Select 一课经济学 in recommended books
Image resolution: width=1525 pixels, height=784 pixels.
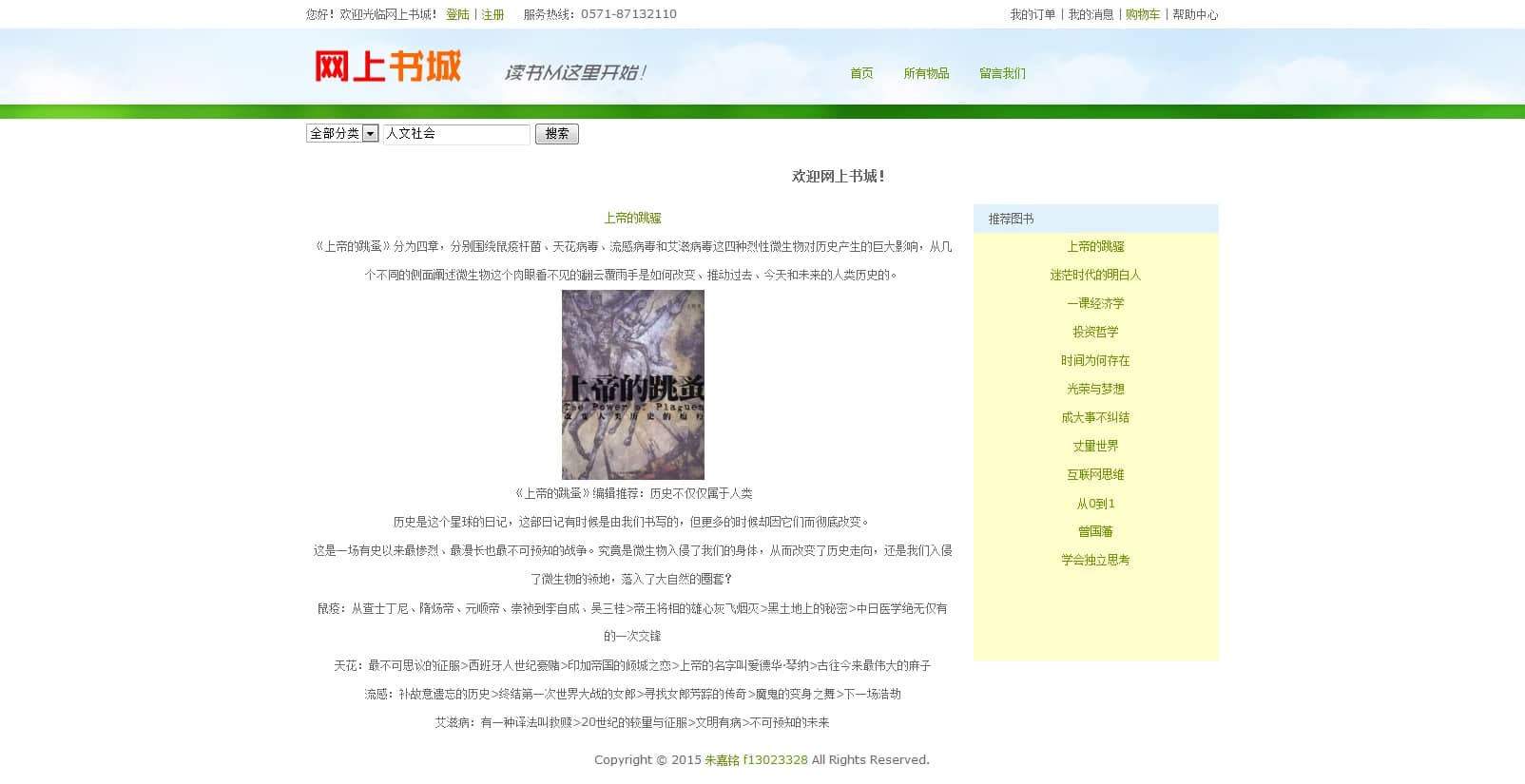point(1095,303)
